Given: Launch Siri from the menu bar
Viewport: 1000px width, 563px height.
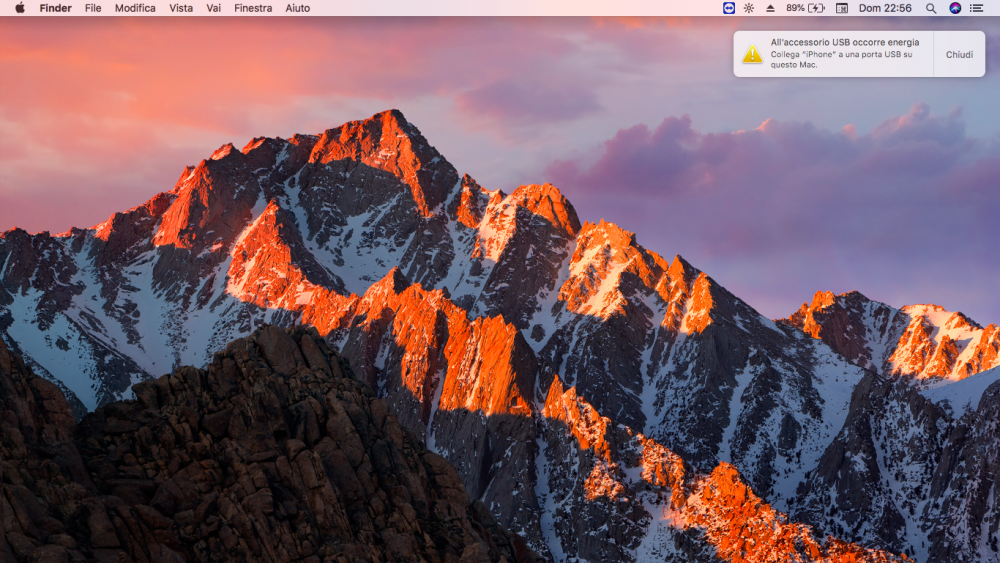Looking at the screenshot, I should click(955, 8).
